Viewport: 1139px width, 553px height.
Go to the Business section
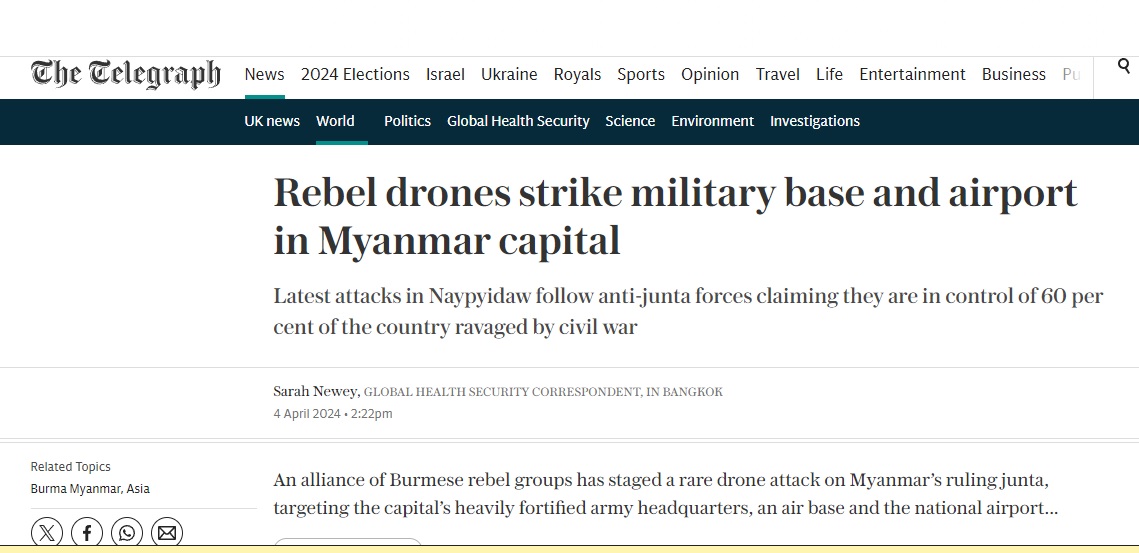click(1013, 74)
